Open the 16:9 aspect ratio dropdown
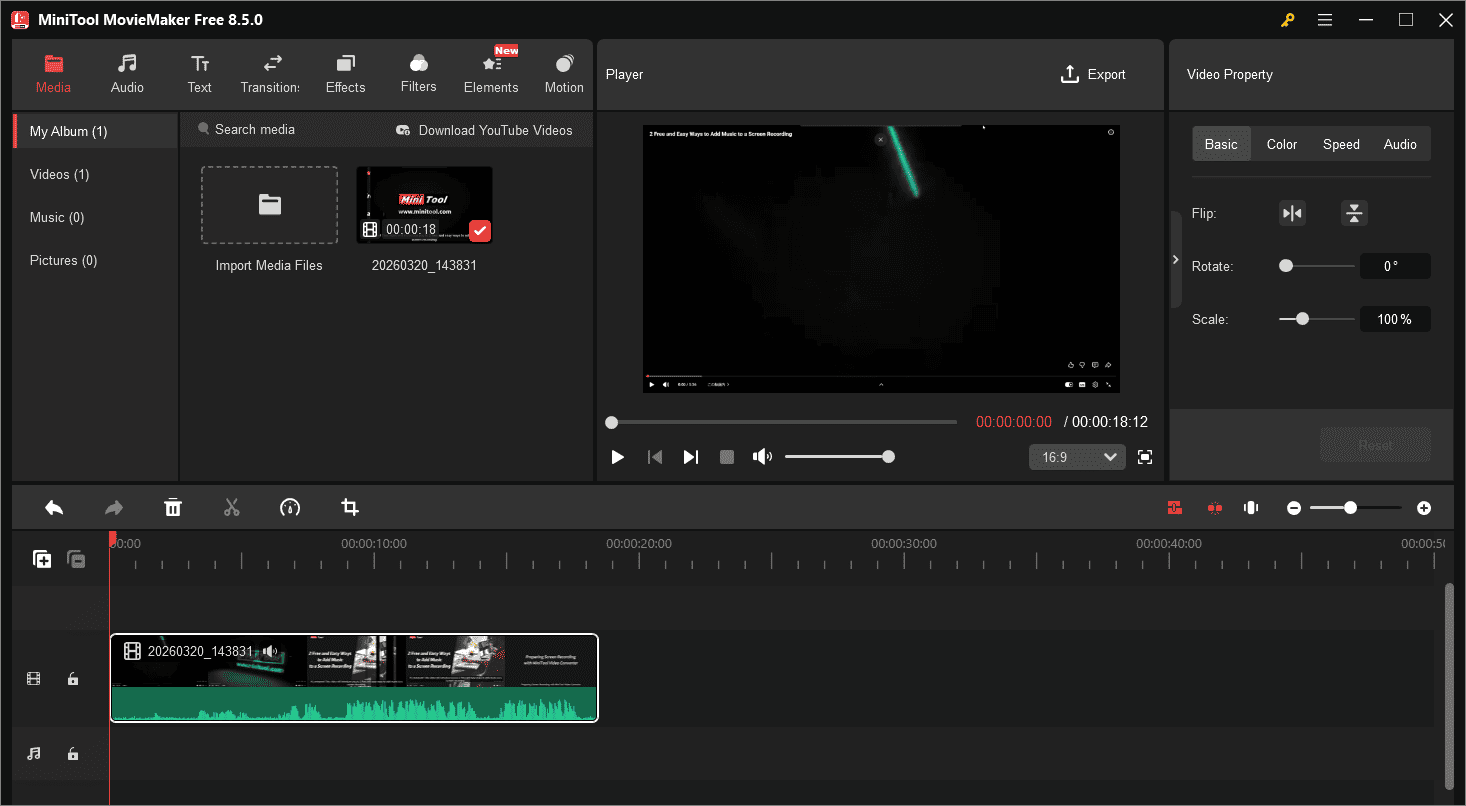The image size is (1466, 806). click(x=1077, y=456)
